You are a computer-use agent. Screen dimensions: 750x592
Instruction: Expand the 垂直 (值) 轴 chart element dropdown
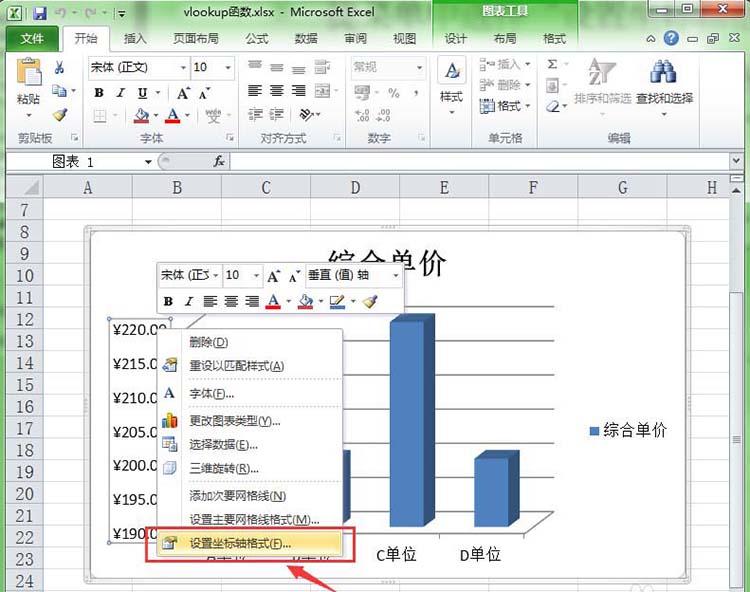(x=396, y=275)
